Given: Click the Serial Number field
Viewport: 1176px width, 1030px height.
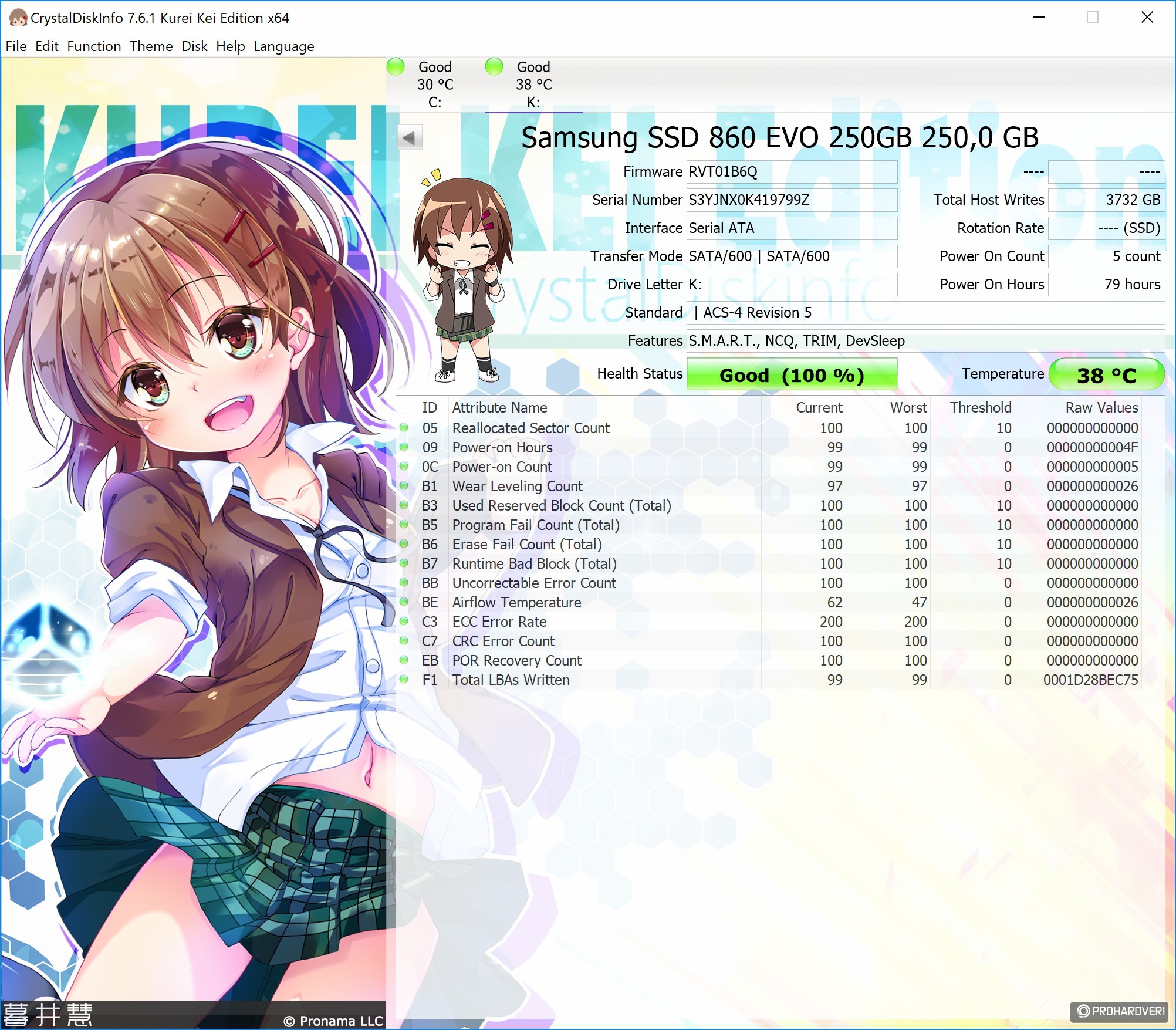Looking at the screenshot, I should click(x=792, y=200).
